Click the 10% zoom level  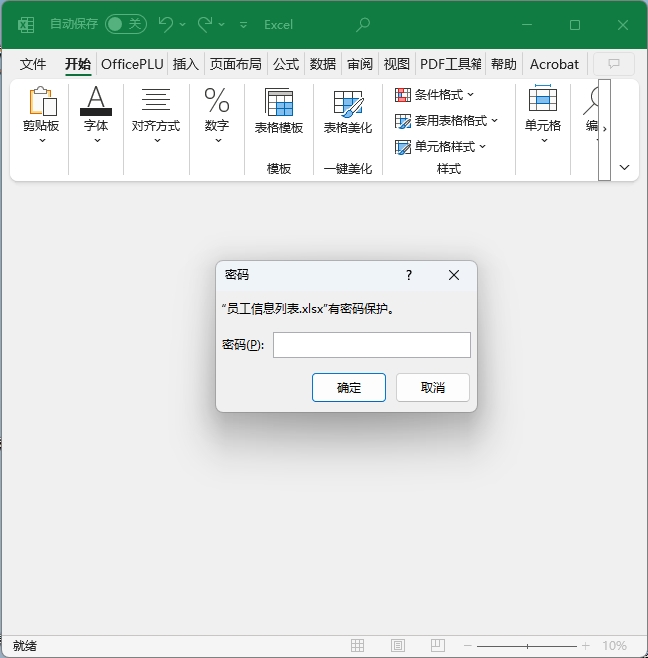coord(614,645)
